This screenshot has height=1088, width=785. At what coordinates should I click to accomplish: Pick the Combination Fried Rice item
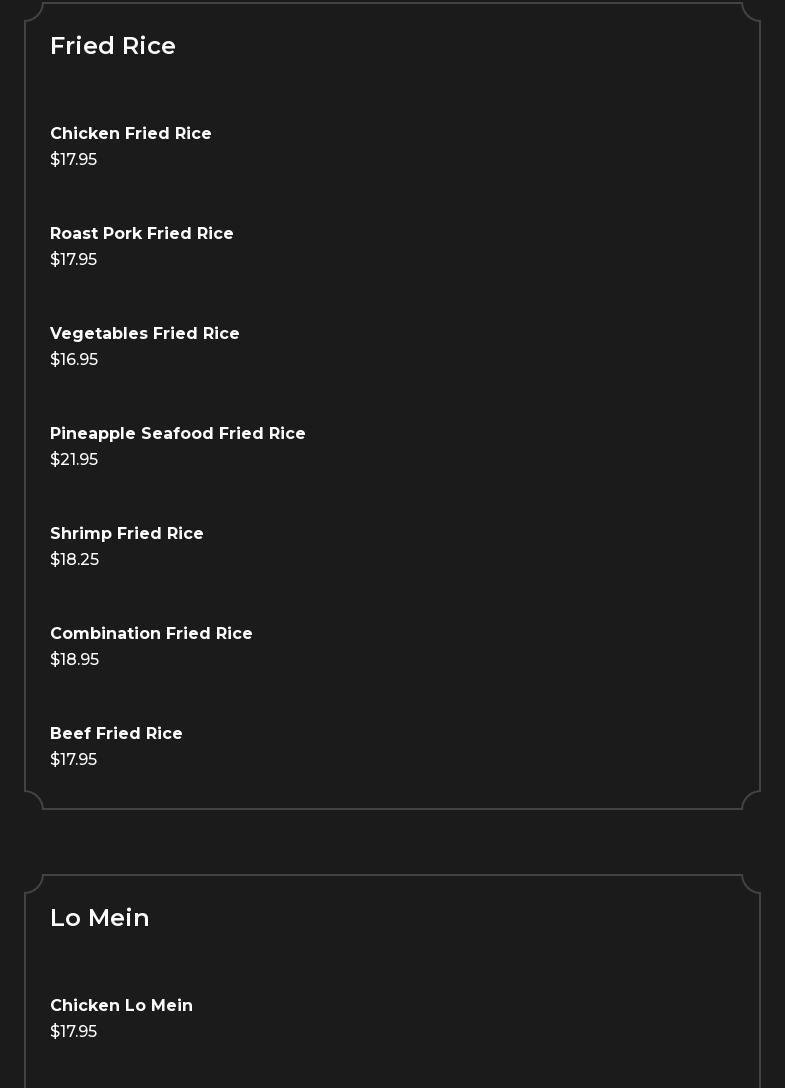point(151,634)
